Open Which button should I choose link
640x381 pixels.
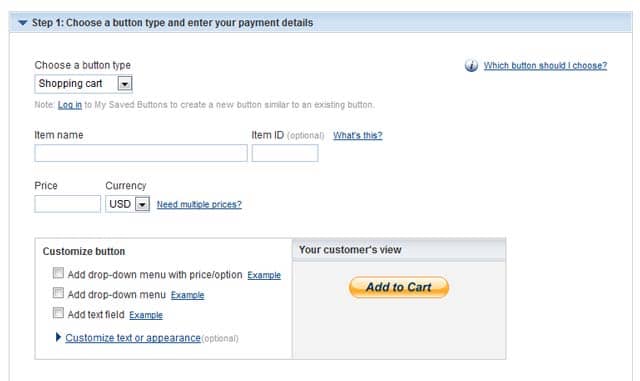tap(545, 65)
